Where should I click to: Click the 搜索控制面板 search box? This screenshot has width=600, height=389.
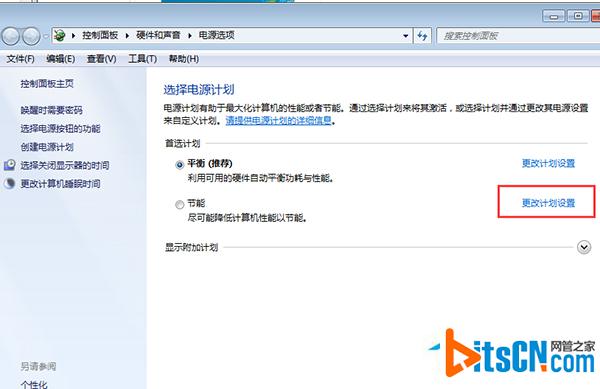pyautogui.click(x=518, y=36)
